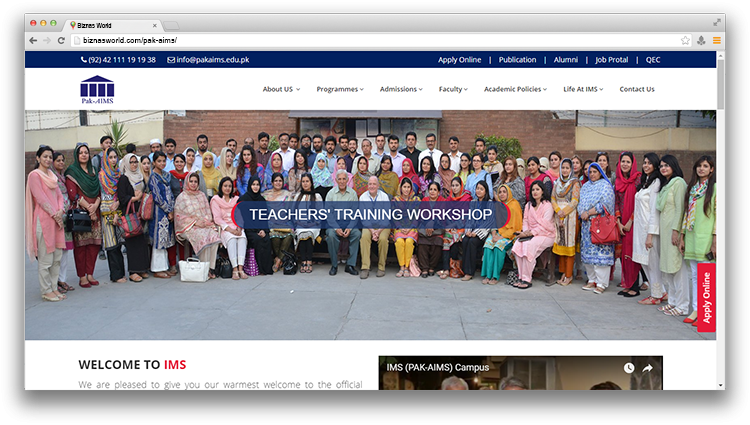Image resolution: width=750 pixels, height=425 pixels.
Task: Open the browser hamburger menu
Action: (x=716, y=40)
